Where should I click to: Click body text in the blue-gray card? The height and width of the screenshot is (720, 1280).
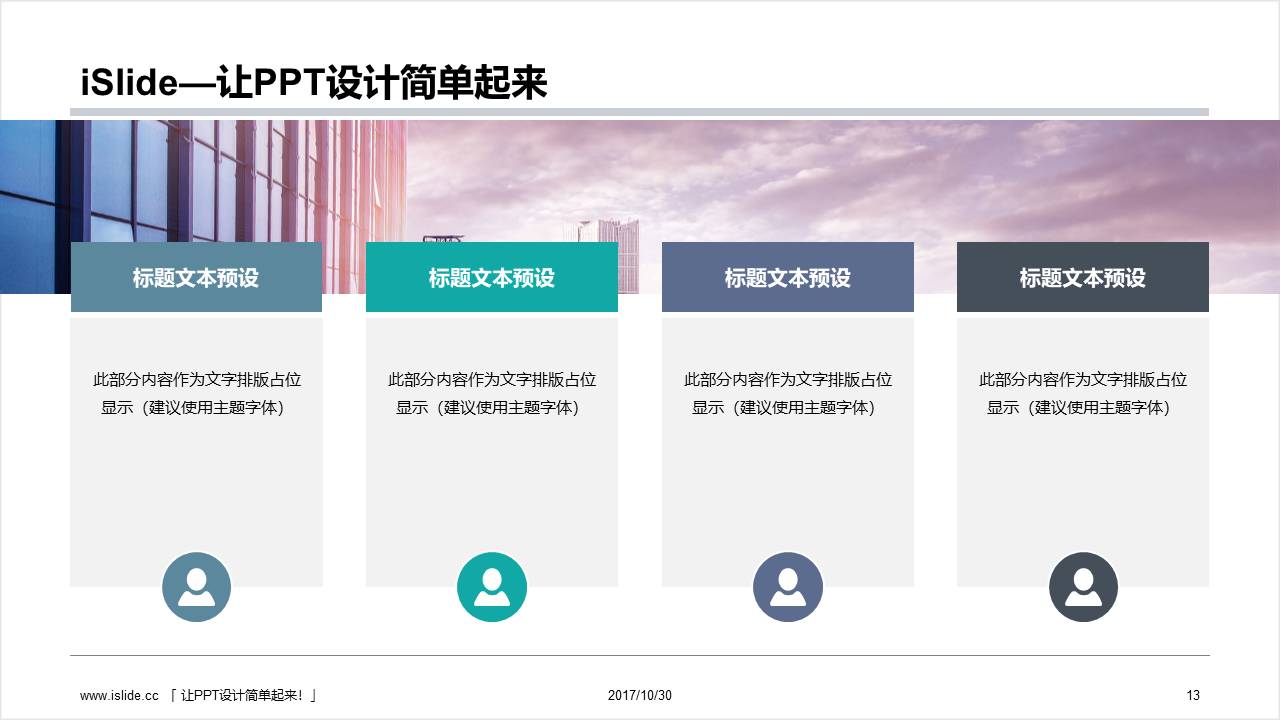pyautogui.click(x=197, y=394)
